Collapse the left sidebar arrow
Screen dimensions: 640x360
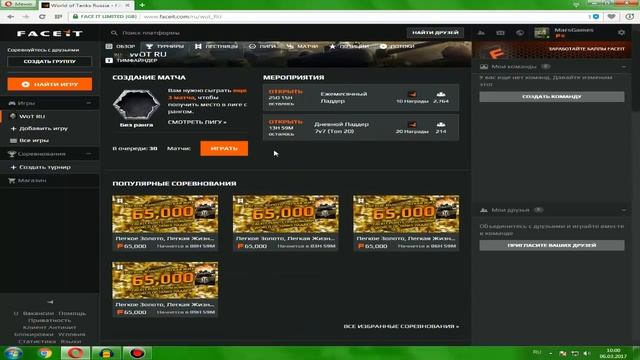pyautogui.click(x=50, y=302)
